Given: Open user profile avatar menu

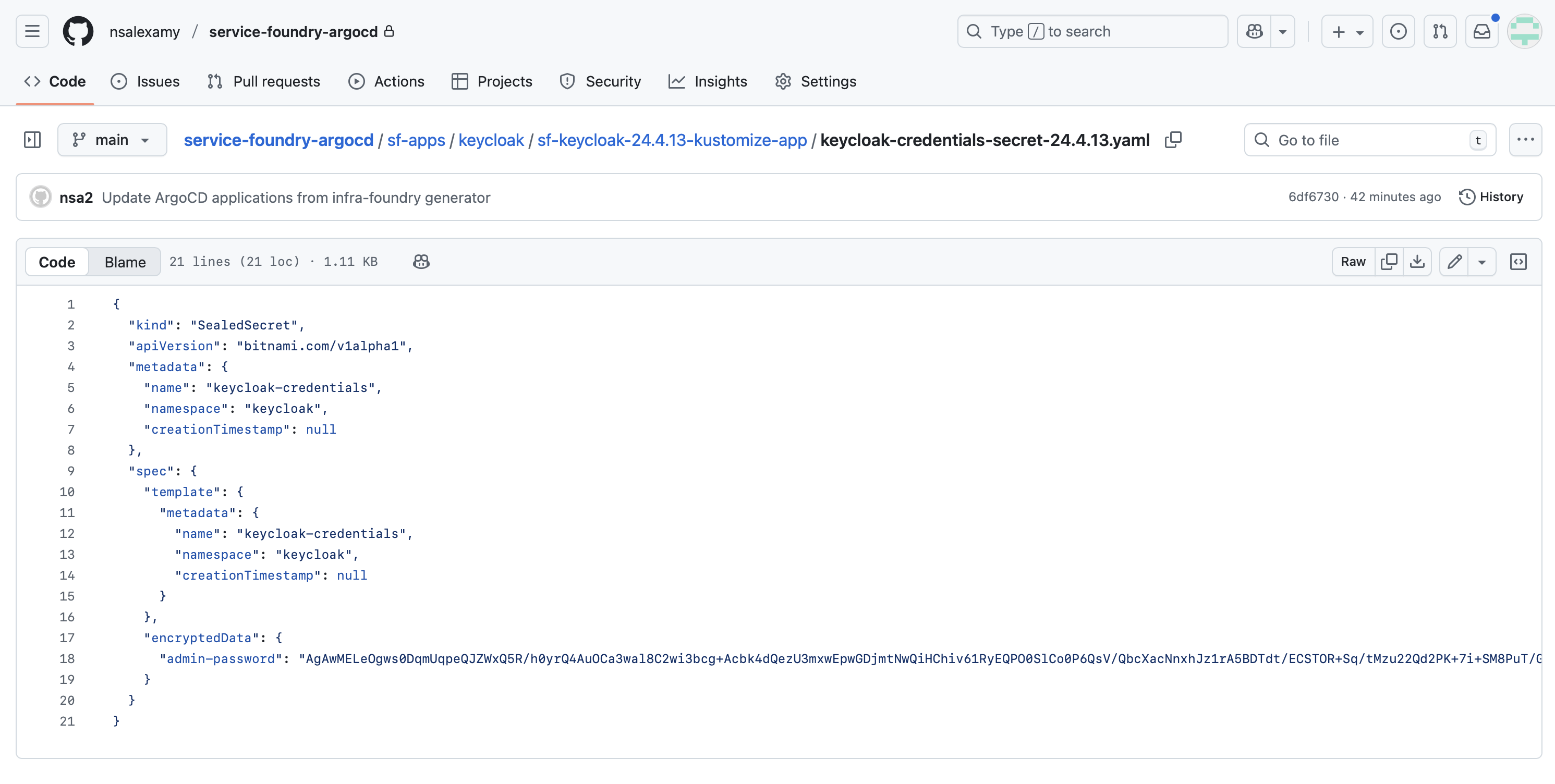Looking at the screenshot, I should (1525, 31).
